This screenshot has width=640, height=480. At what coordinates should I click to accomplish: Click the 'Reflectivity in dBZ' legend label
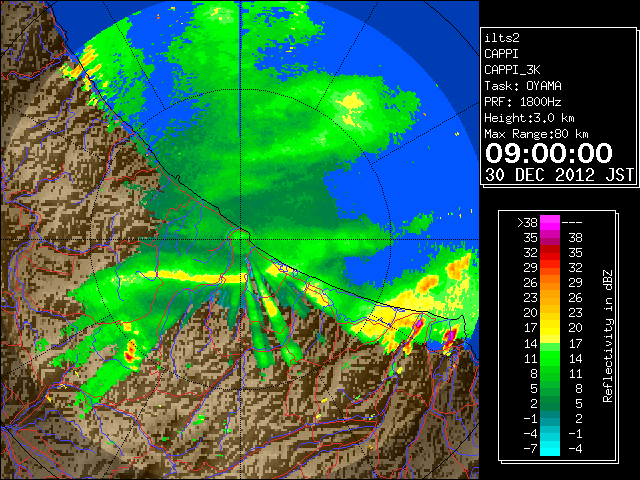pos(608,336)
